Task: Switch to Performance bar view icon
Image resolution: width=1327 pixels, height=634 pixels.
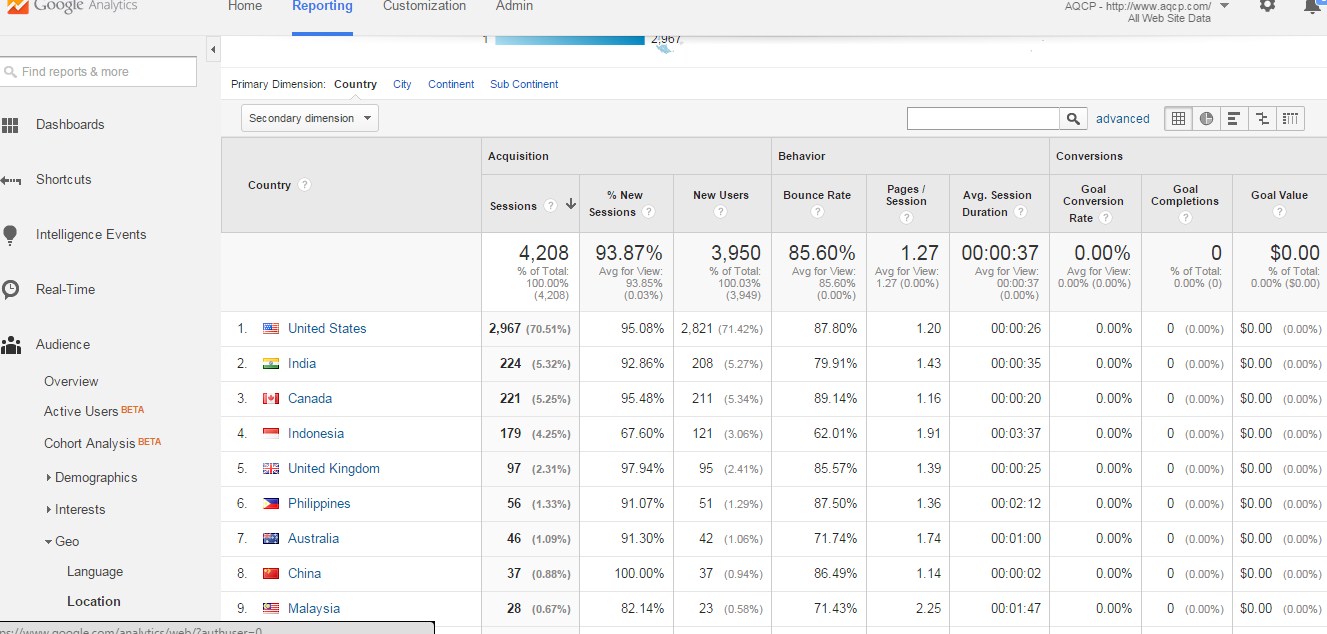Action: click(x=1234, y=118)
